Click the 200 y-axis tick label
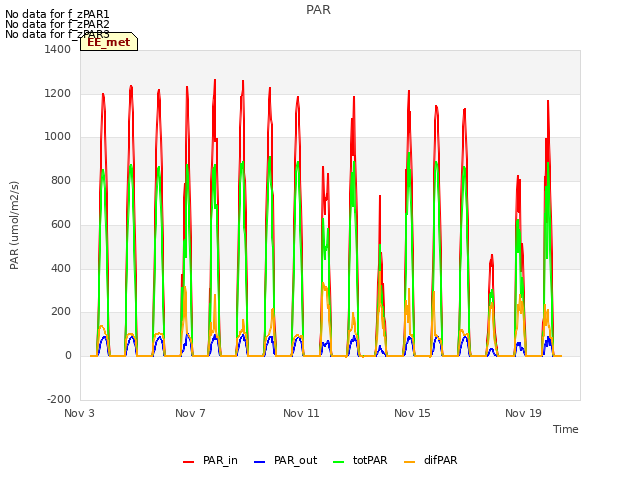640x480 pixels. click(61, 312)
